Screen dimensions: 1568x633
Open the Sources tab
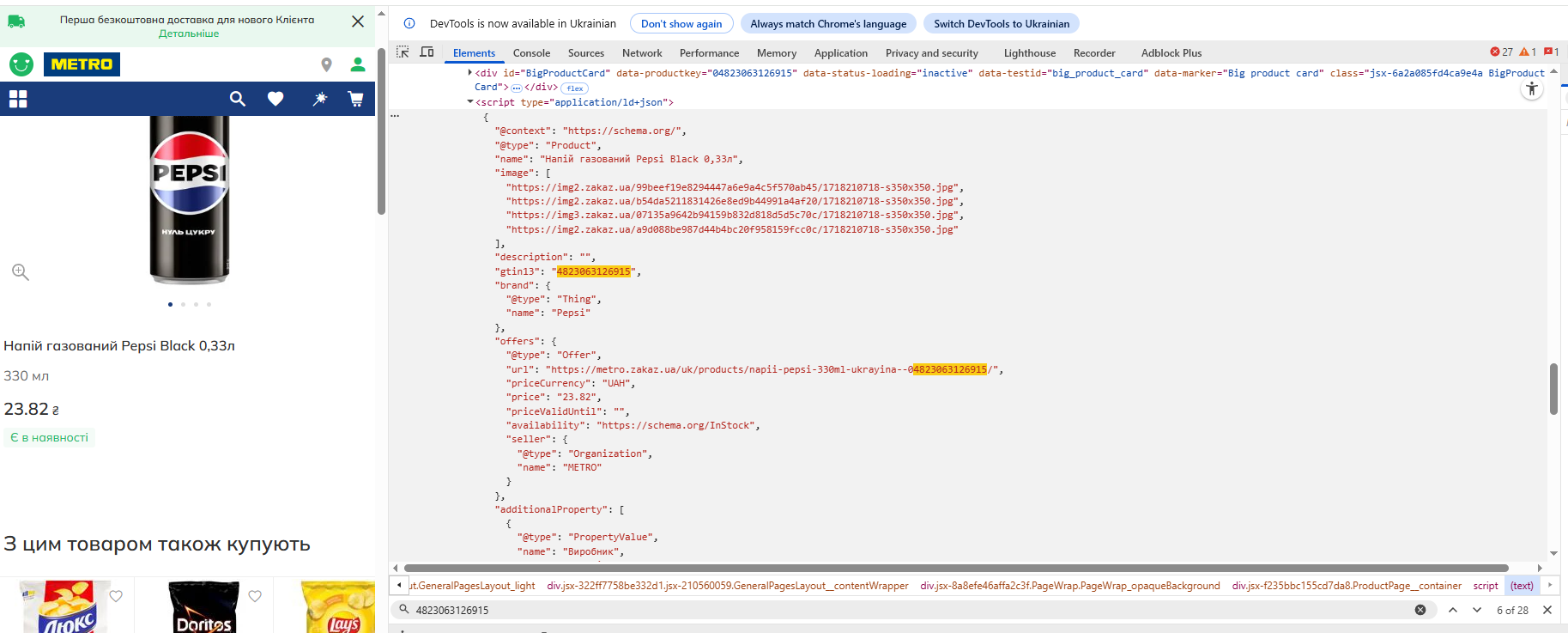point(586,52)
